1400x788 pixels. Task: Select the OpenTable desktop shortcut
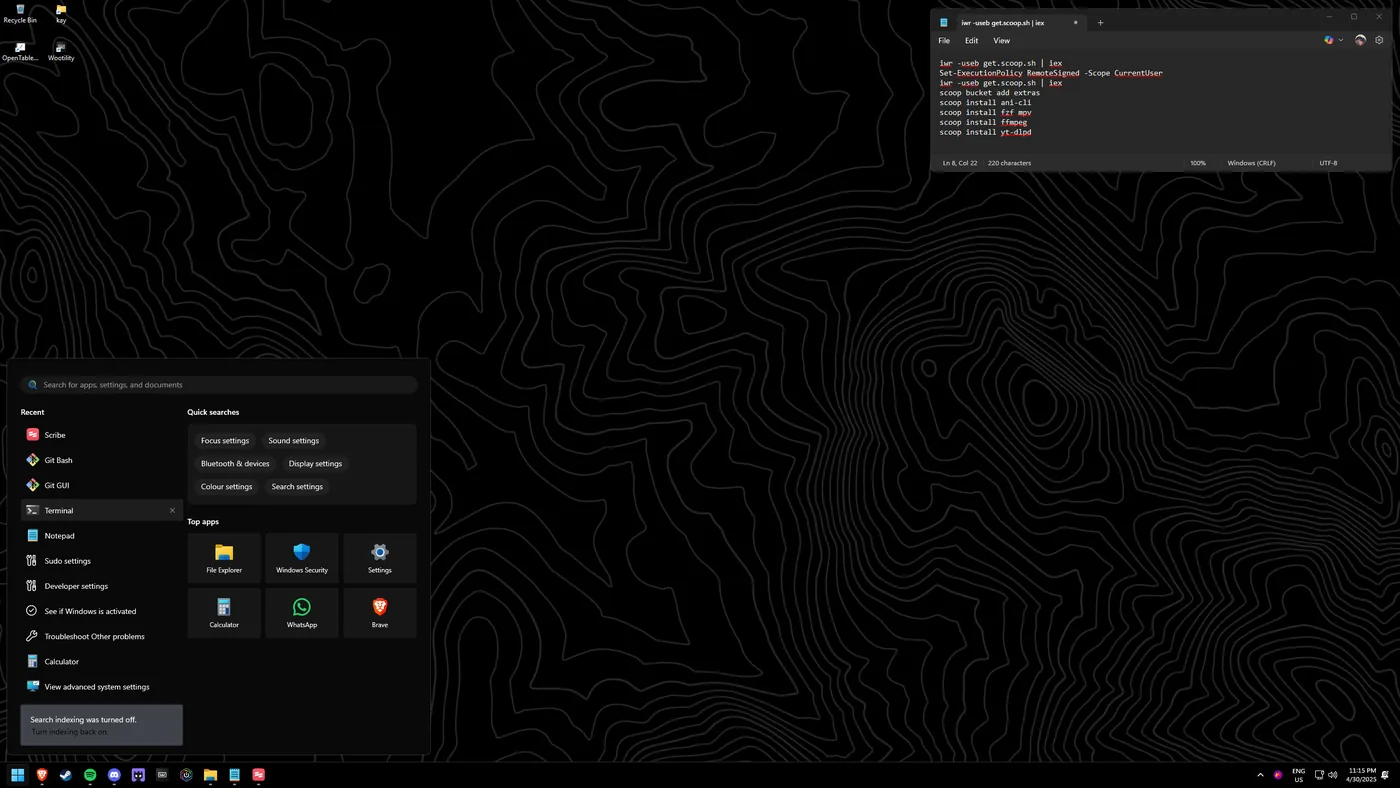(20, 51)
